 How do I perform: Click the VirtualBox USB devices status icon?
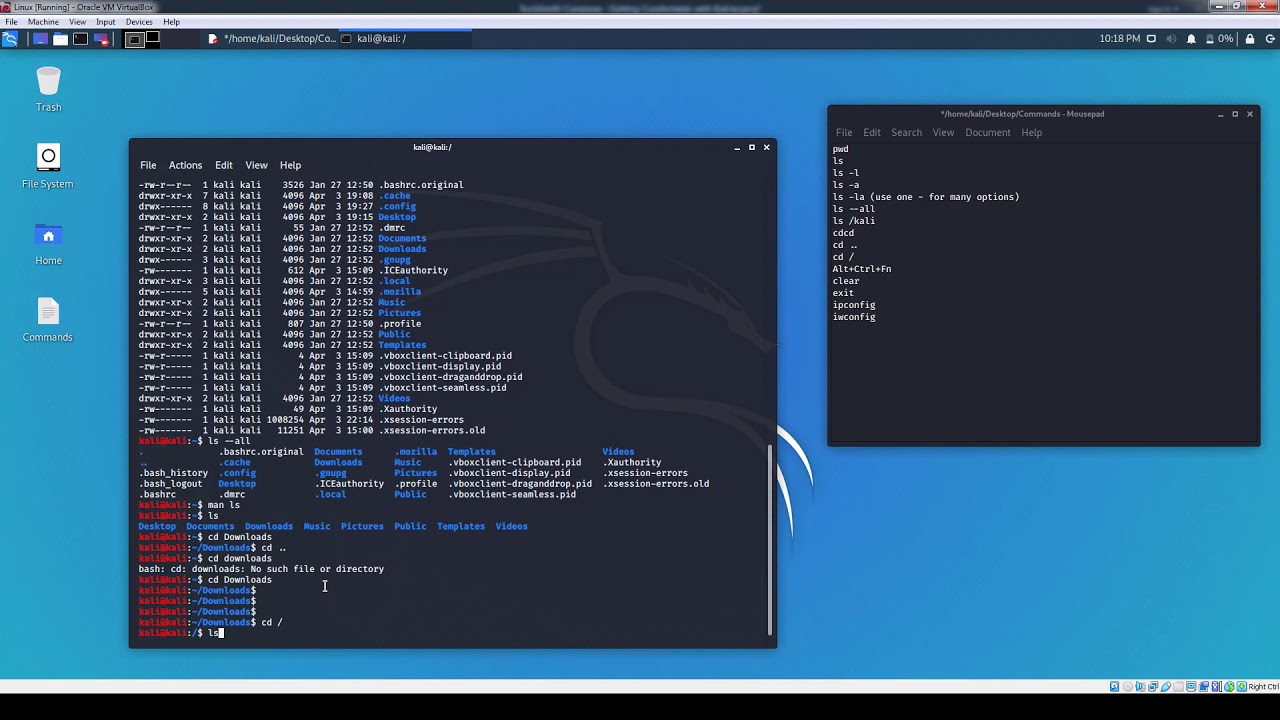[1166, 686]
